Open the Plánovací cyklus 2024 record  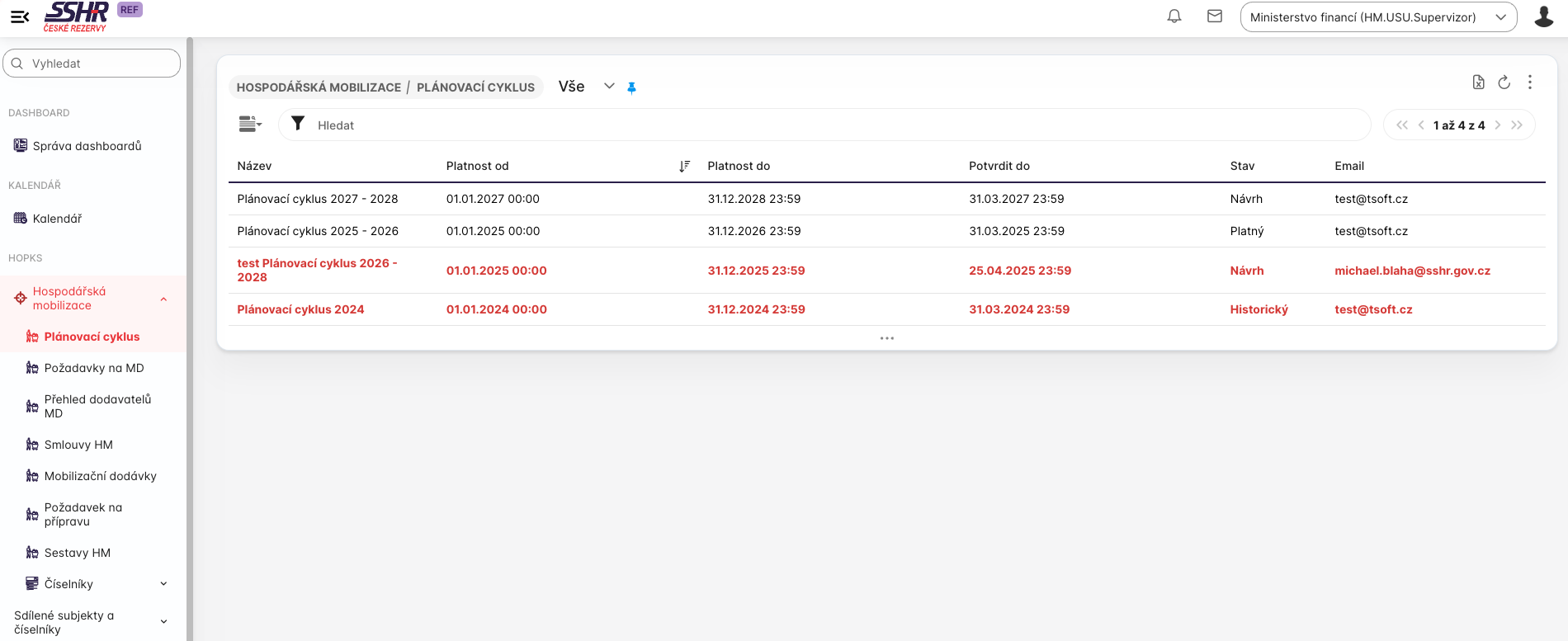coord(300,309)
